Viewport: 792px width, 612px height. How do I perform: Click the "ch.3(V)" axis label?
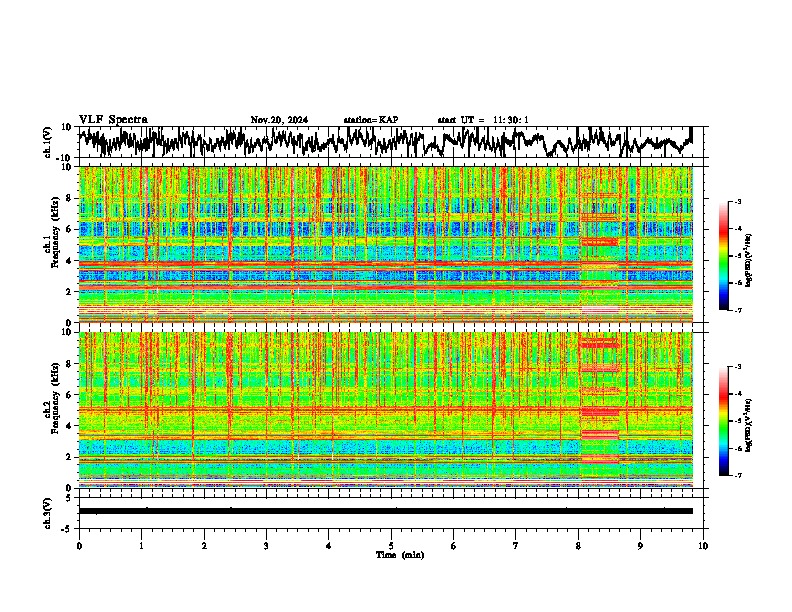point(48,513)
